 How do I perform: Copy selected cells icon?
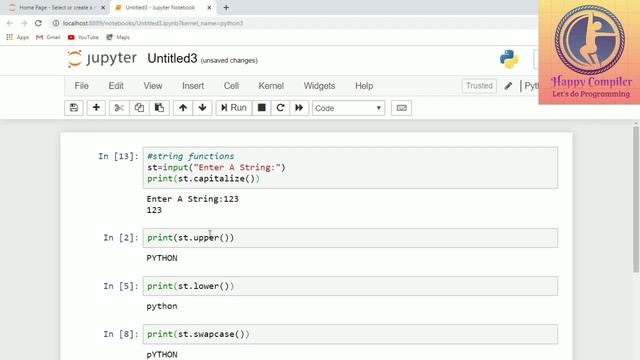point(139,108)
